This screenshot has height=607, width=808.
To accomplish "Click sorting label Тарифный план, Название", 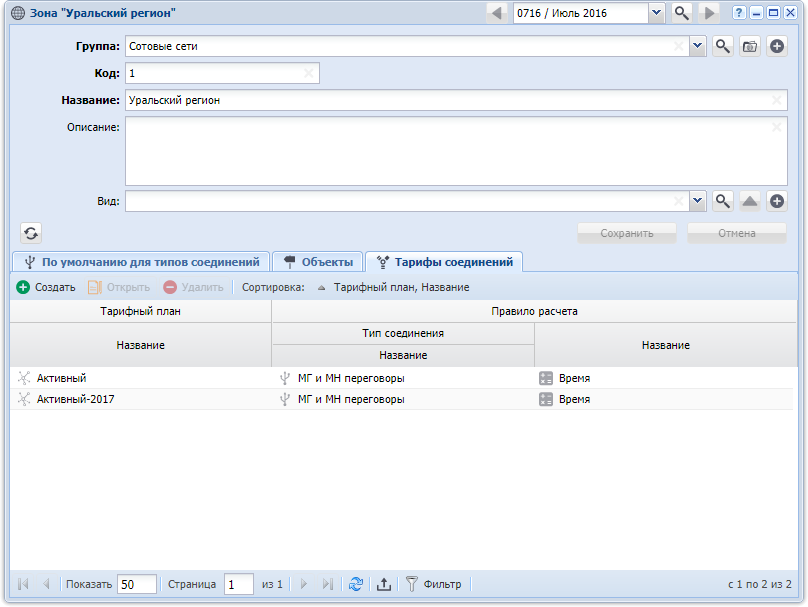I will click(401, 288).
